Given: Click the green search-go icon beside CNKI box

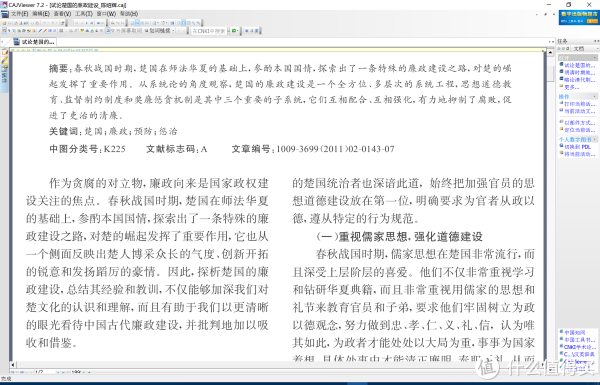Looking at the screenshot, I should click(234, 31).
